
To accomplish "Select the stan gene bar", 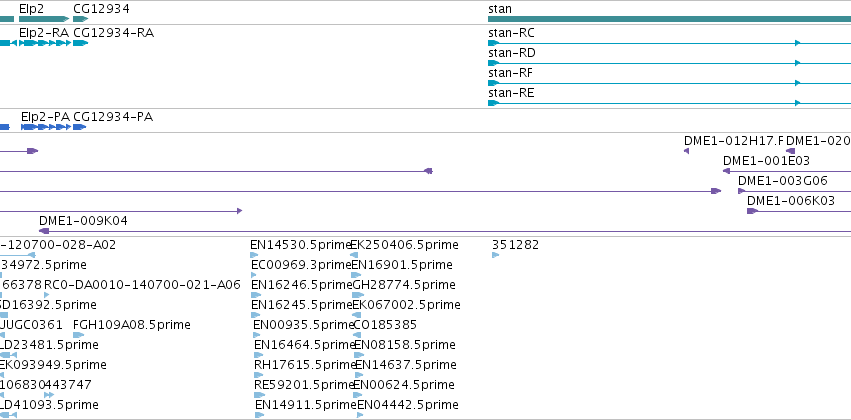I will tap(669, 19).
